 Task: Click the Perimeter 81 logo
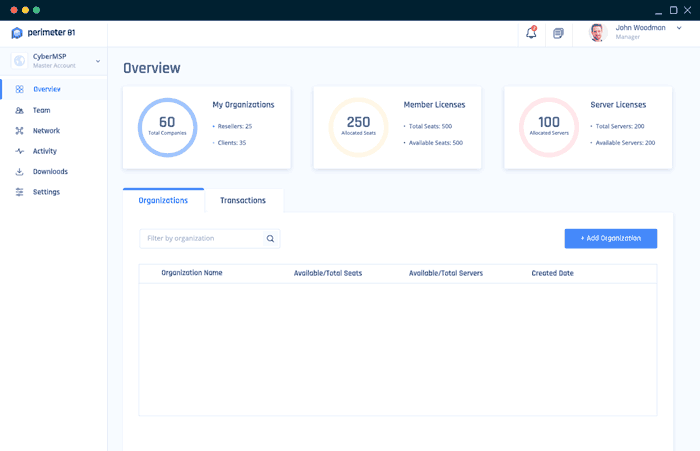coord(43,33)
